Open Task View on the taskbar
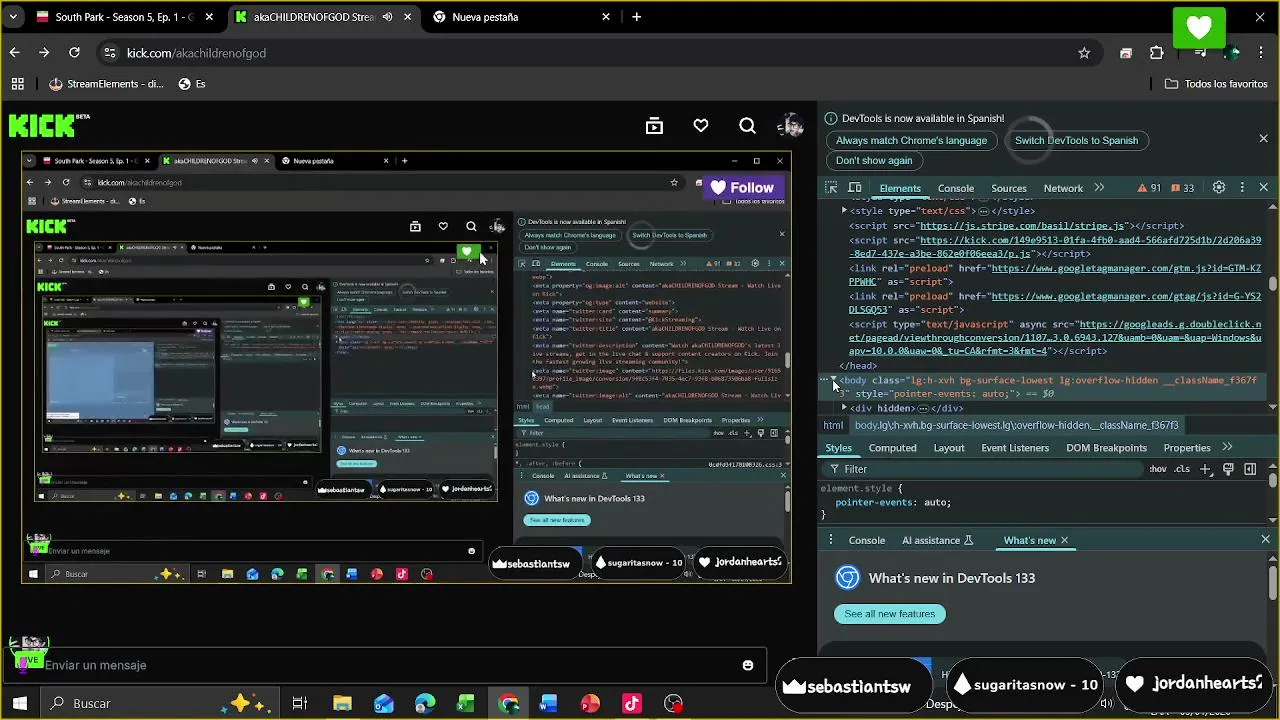1280x720 pixels. [299, 704]
